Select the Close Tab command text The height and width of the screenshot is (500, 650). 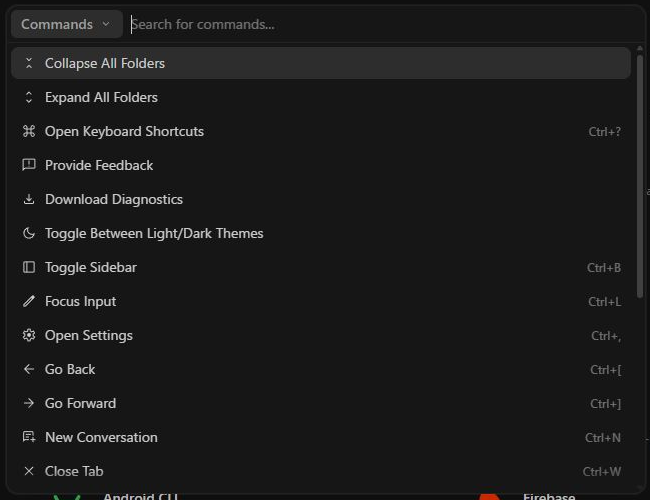coord(74,471)
